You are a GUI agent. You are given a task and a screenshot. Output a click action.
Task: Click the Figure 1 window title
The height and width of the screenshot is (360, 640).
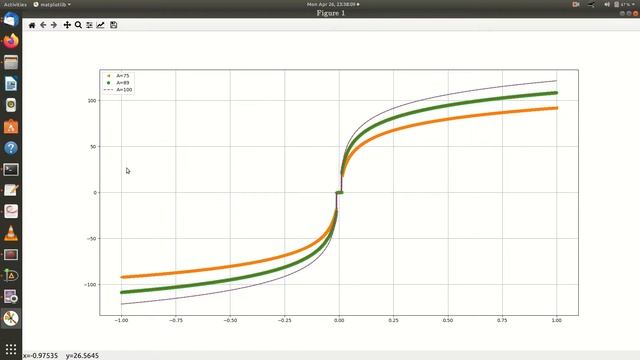(x=331, y=13)
